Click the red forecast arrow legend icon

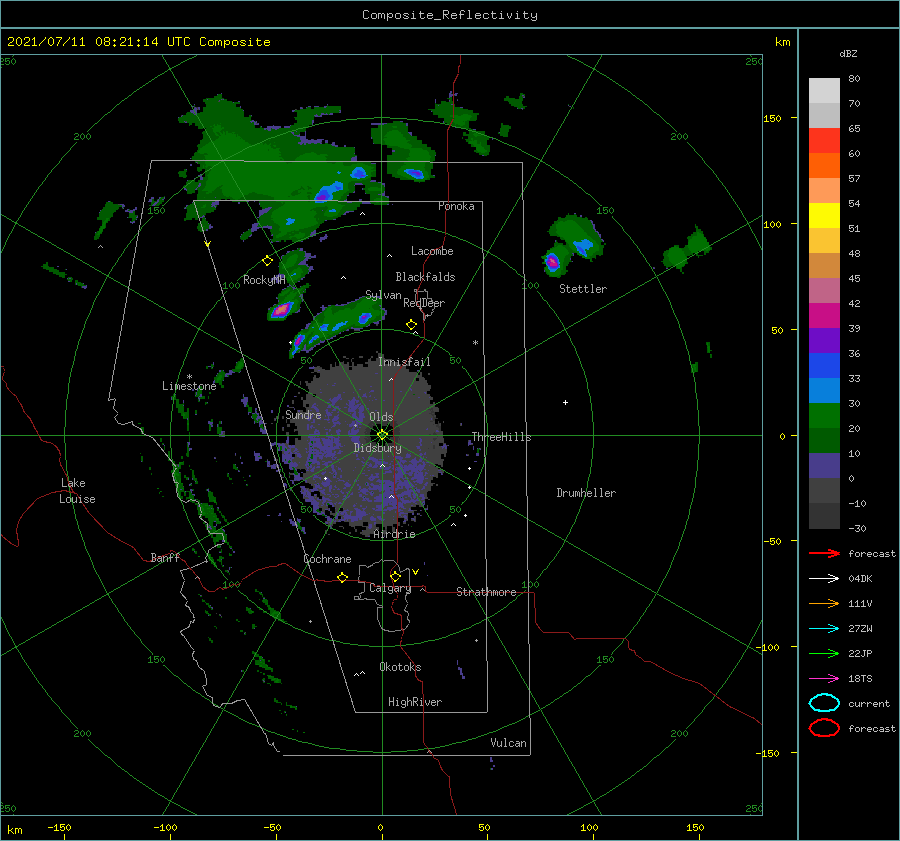point(824,553)
